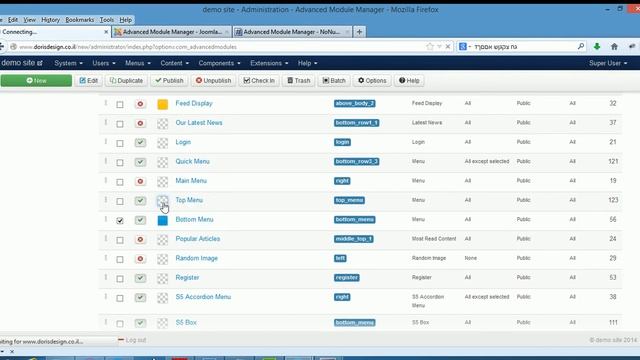640x360 pixels.
Task: Switch to Advanced Module Manager - Joomla tab
Action: (x=172, y=32)
